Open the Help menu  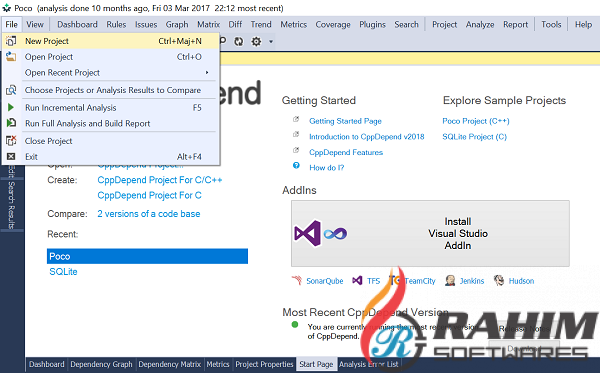pos(583,24)
